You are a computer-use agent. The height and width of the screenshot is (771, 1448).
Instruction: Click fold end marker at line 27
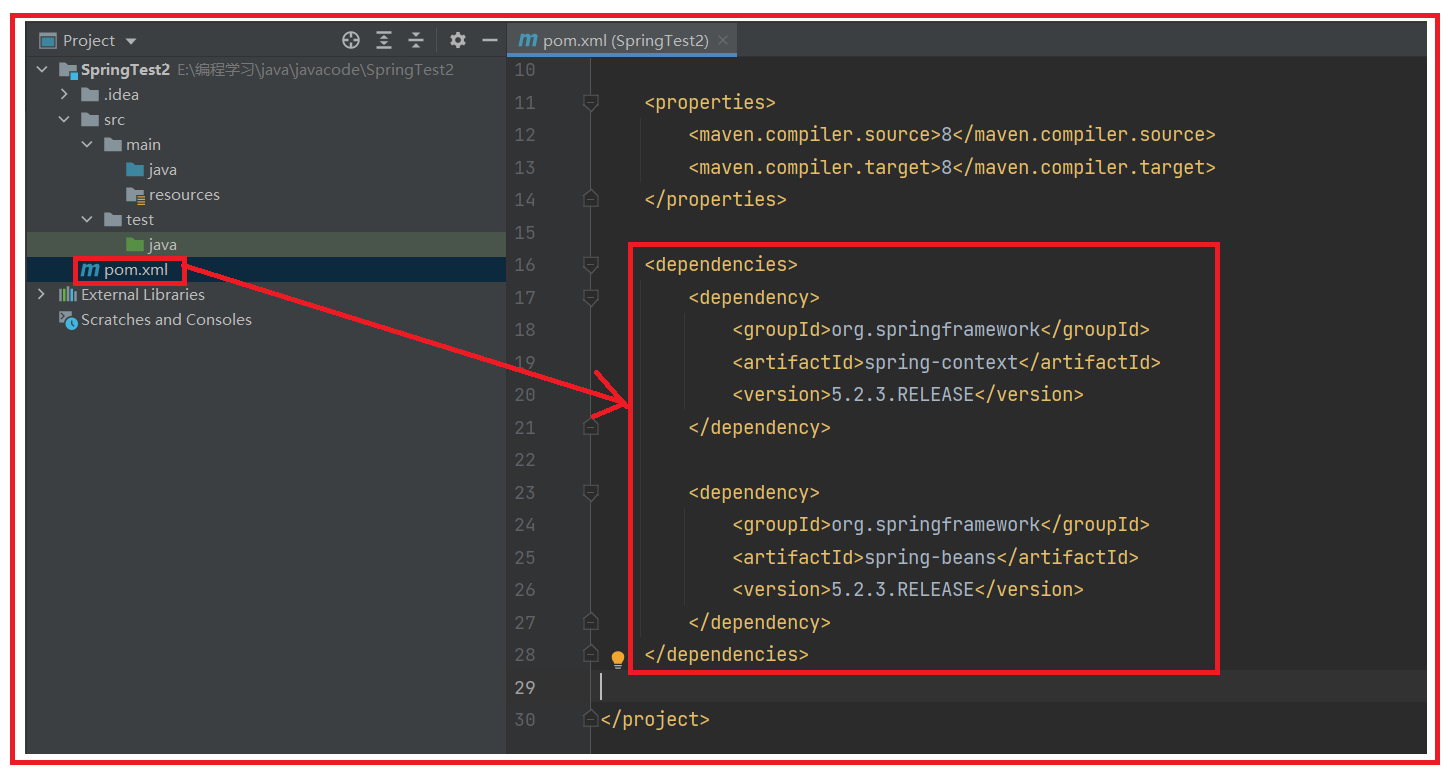(x=591, y=622)
